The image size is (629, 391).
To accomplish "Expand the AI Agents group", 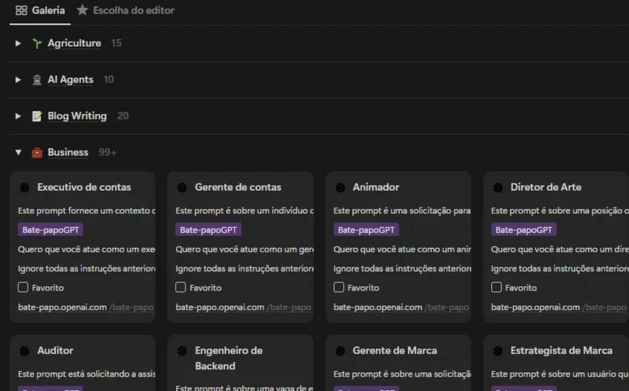I will 18,80.
